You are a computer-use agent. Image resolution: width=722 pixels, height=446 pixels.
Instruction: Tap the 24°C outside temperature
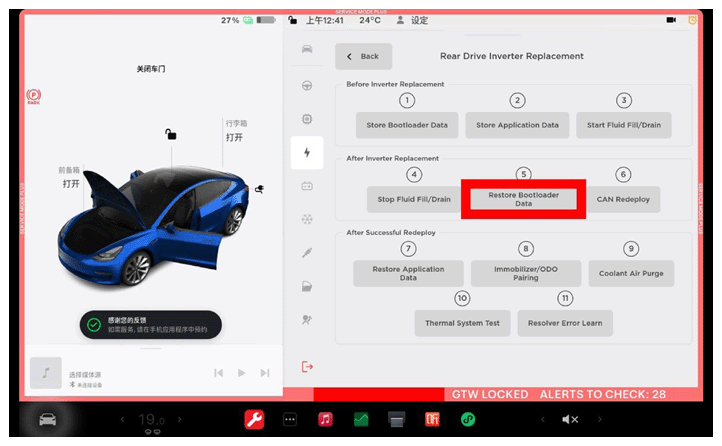tap(370, 20)
